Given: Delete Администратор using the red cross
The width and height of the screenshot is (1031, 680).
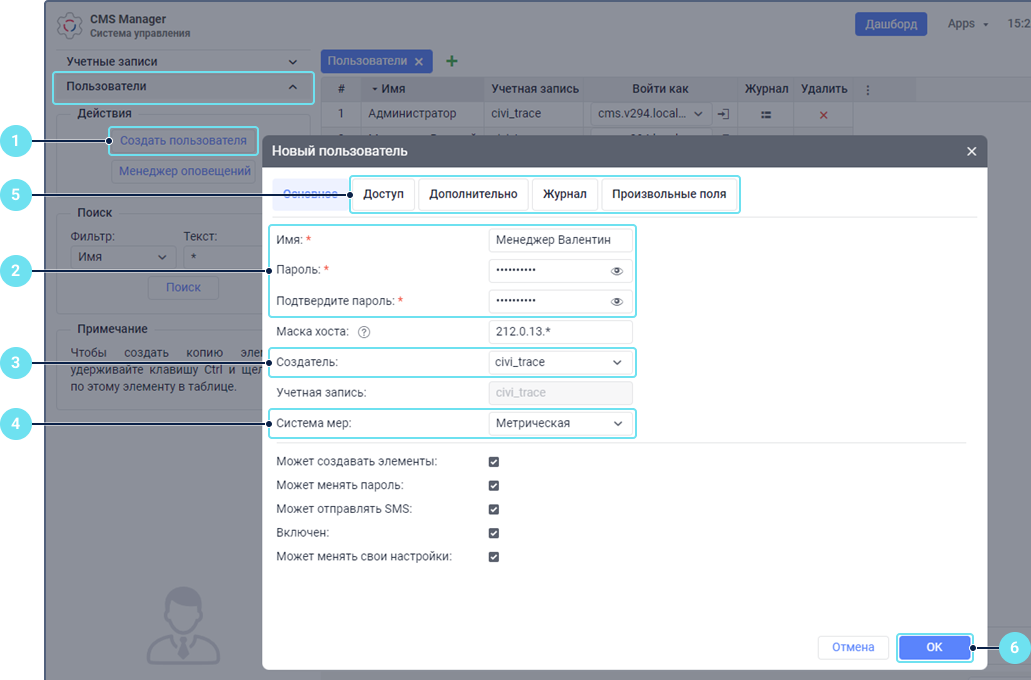Looking at the screenshot, I should click(824, 115).
